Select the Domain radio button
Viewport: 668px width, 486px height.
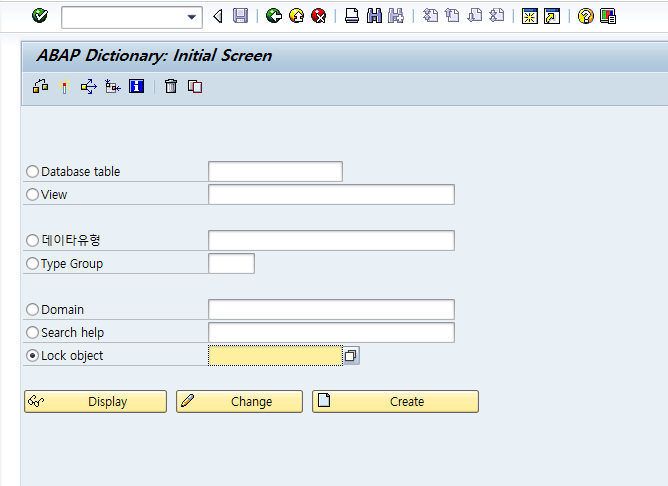(x=32, y=310)
